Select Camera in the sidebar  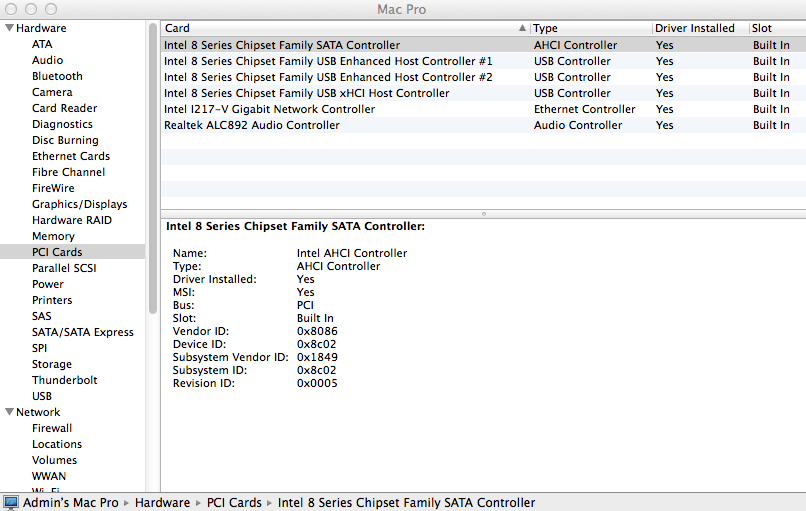[52, 92]
